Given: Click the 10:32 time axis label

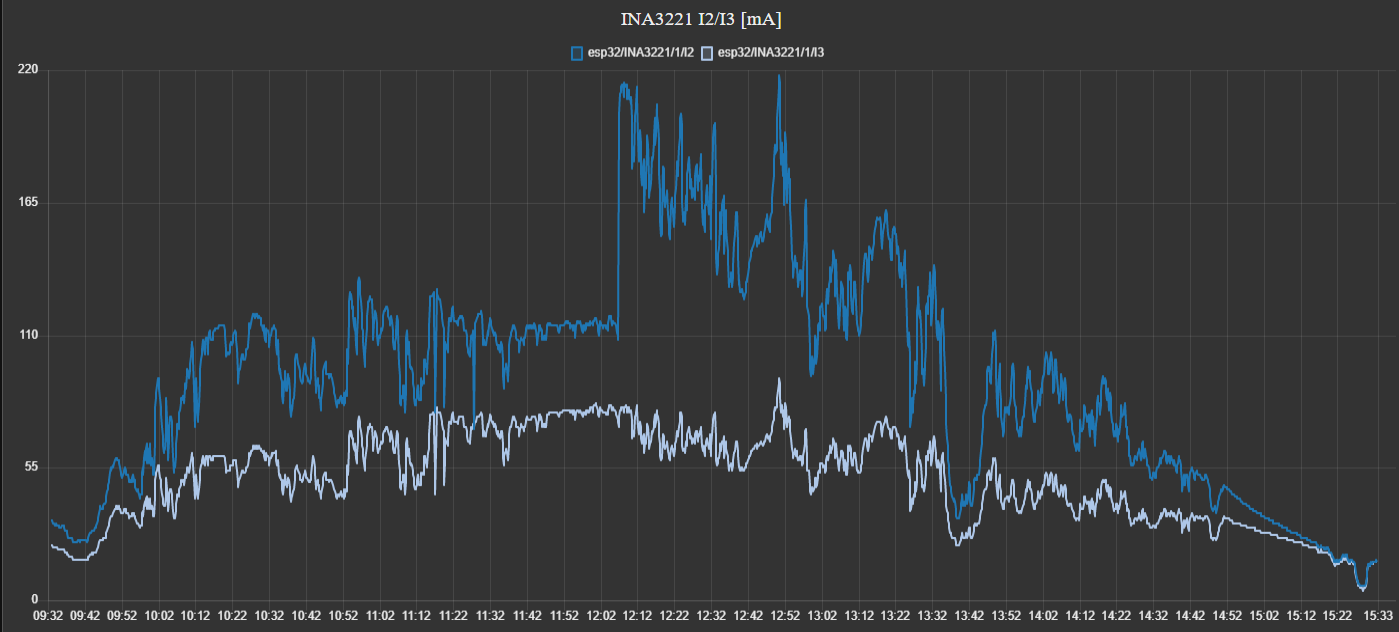Looking at the screenshot, I should (x=269, y=617).
